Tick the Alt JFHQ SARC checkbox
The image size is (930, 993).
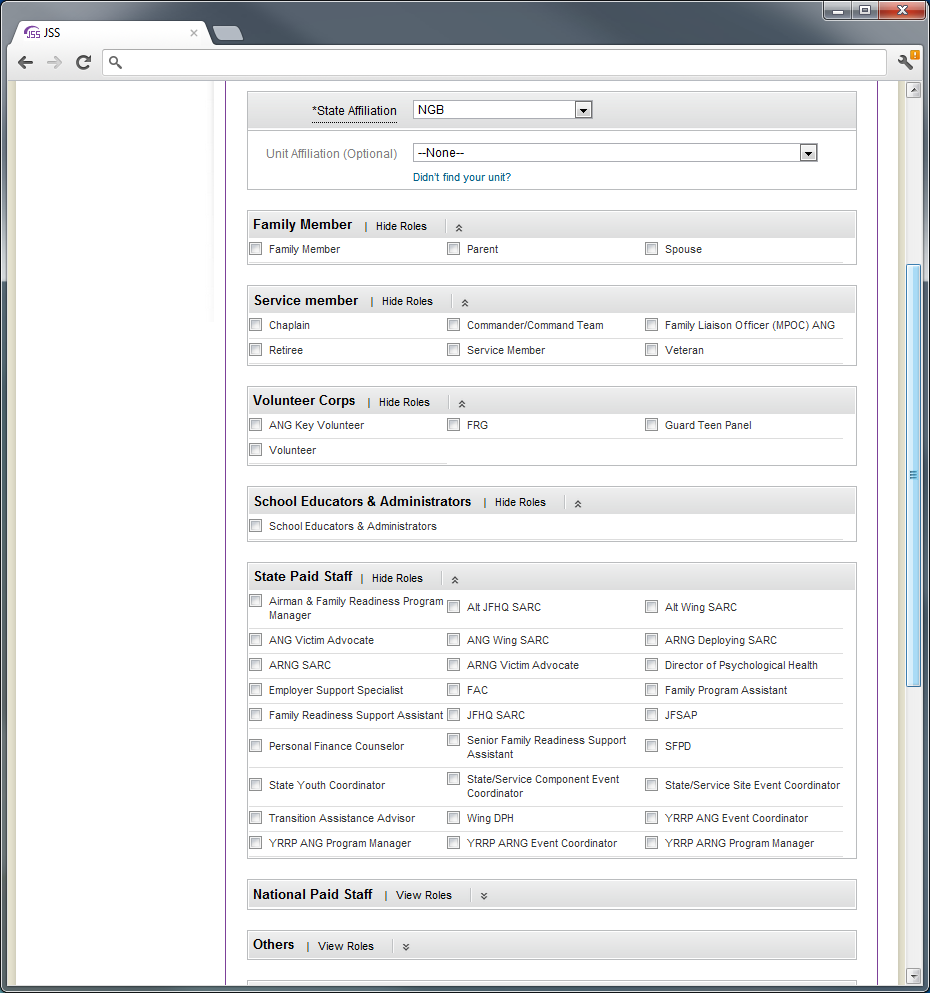click(453, 607)
